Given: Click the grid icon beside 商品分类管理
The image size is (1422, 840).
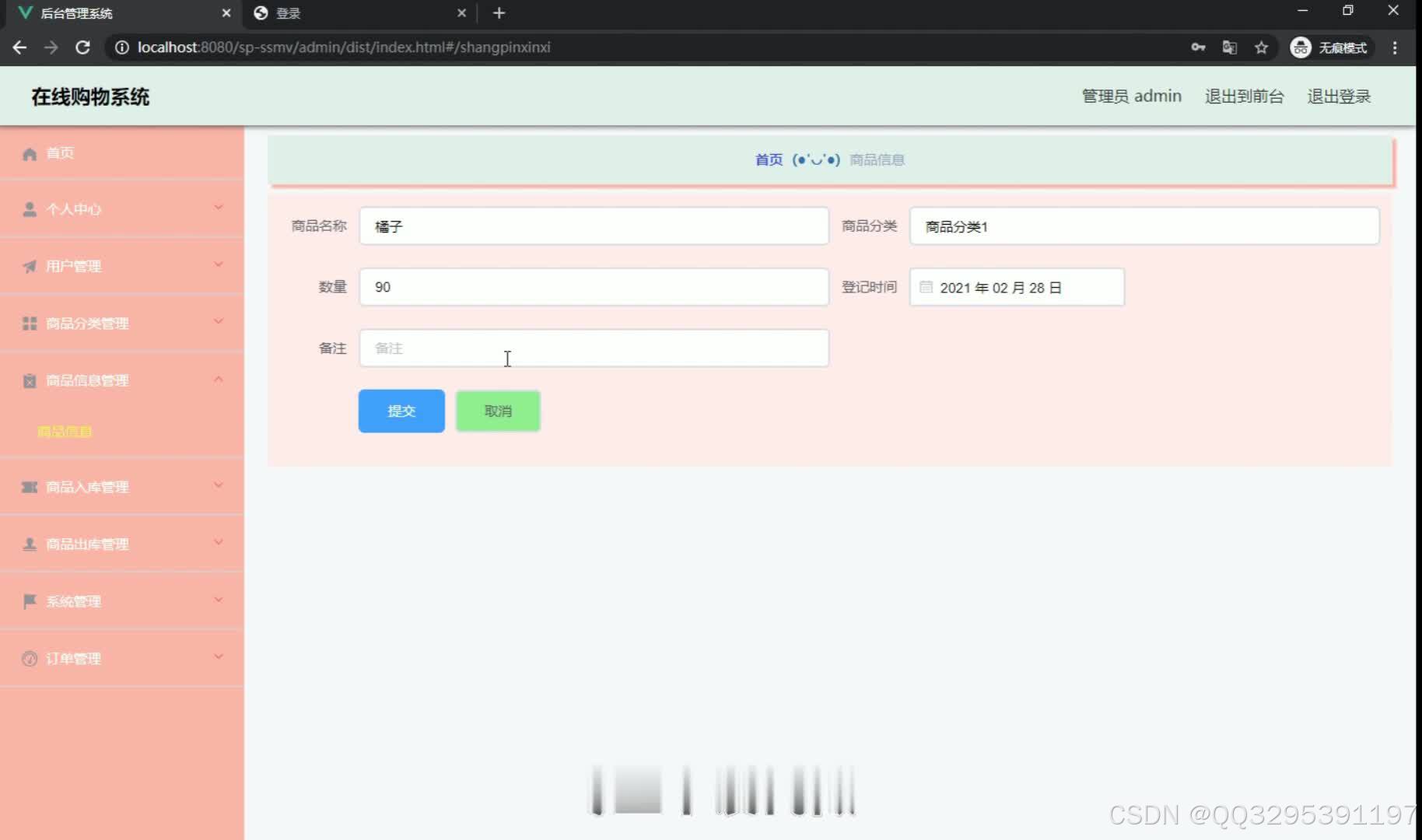Looking at the screenshot, I should click(x=30, y=324).
